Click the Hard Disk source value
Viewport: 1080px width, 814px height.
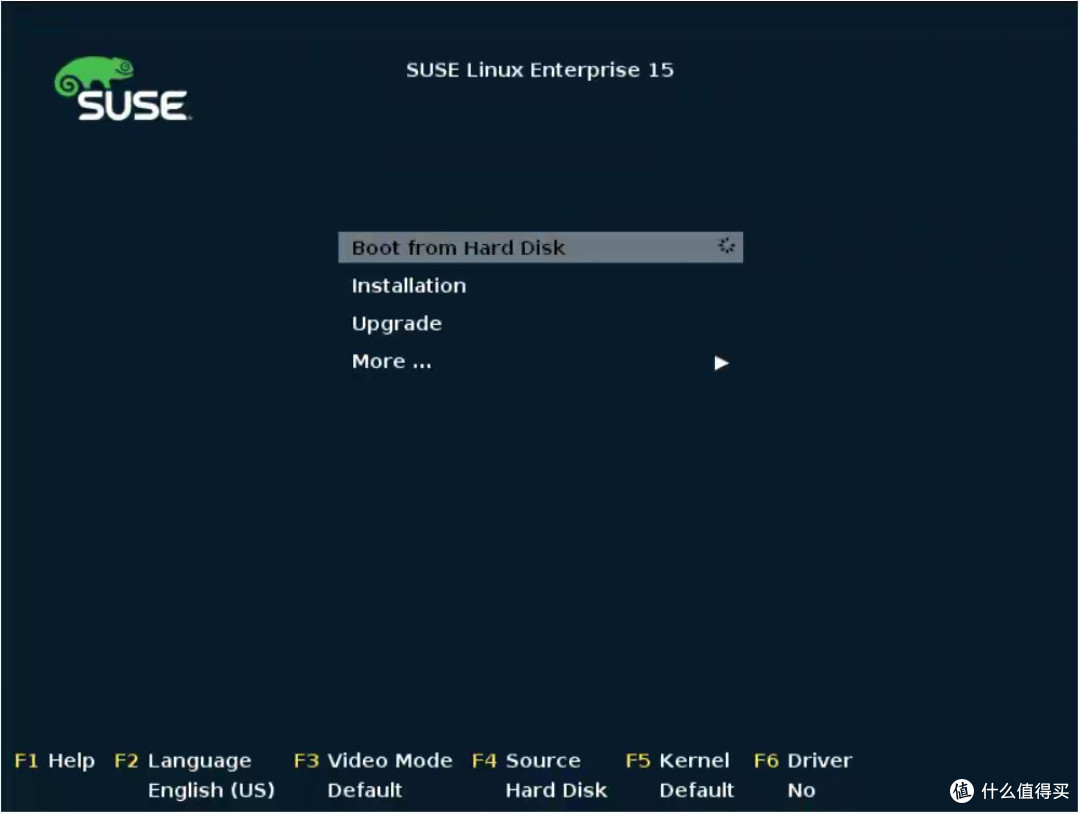click(557, 791)
